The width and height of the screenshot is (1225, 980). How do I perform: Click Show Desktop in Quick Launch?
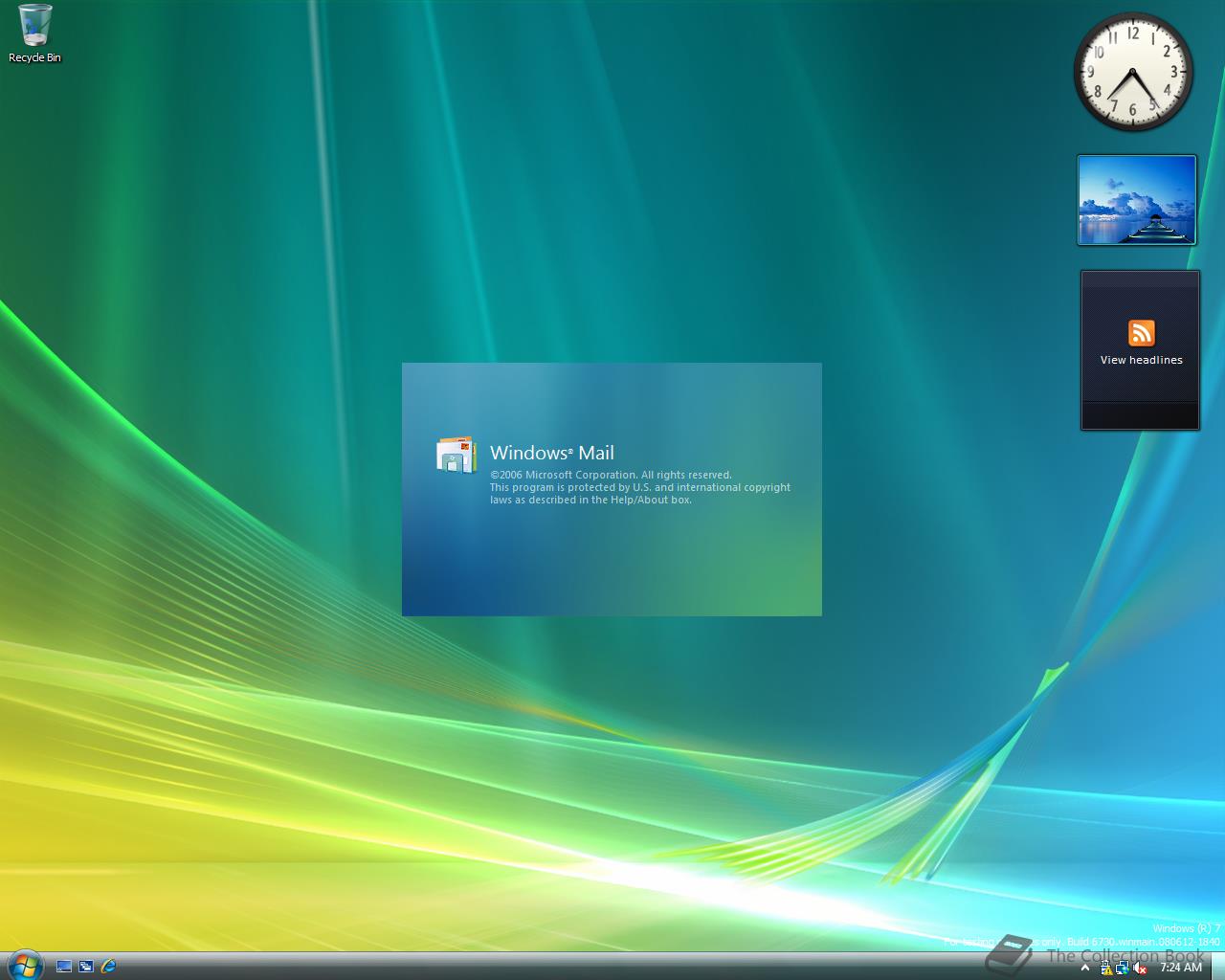click(x=64, y=967)
